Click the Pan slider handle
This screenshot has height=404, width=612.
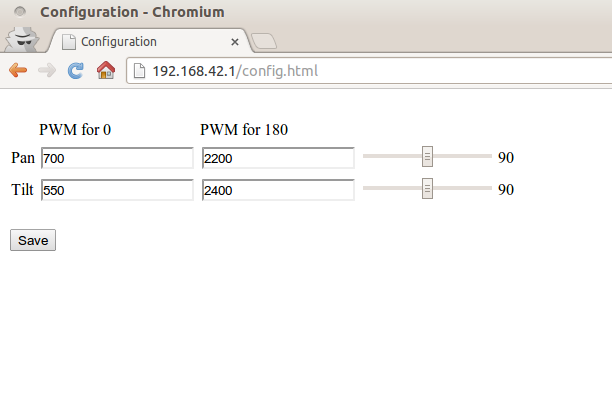(427, 157)
